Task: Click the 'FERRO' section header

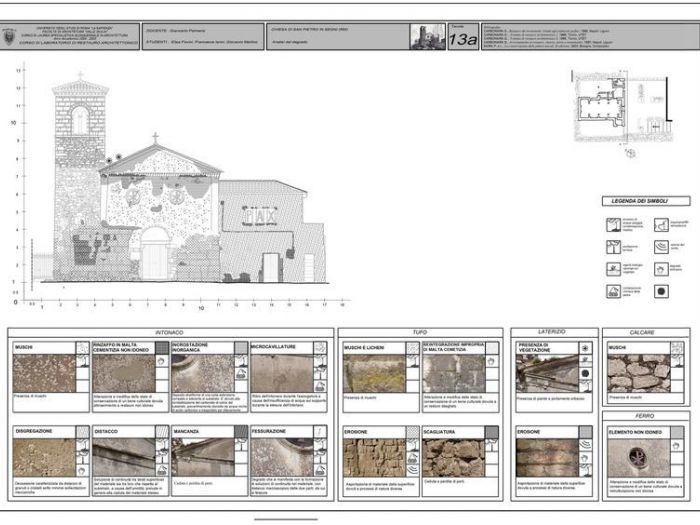Action: pyautogui.click(x=646, y=416)
